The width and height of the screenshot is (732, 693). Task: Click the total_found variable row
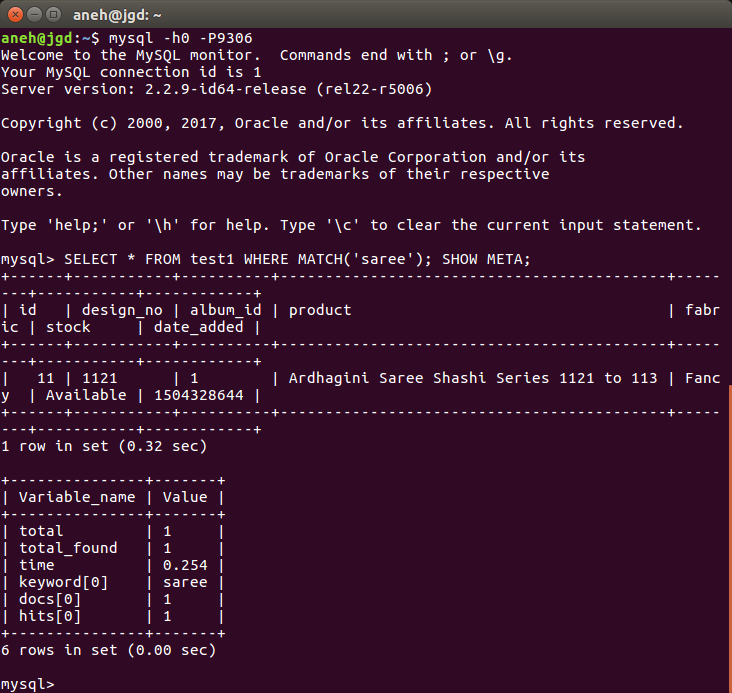(x=113, y=548)
